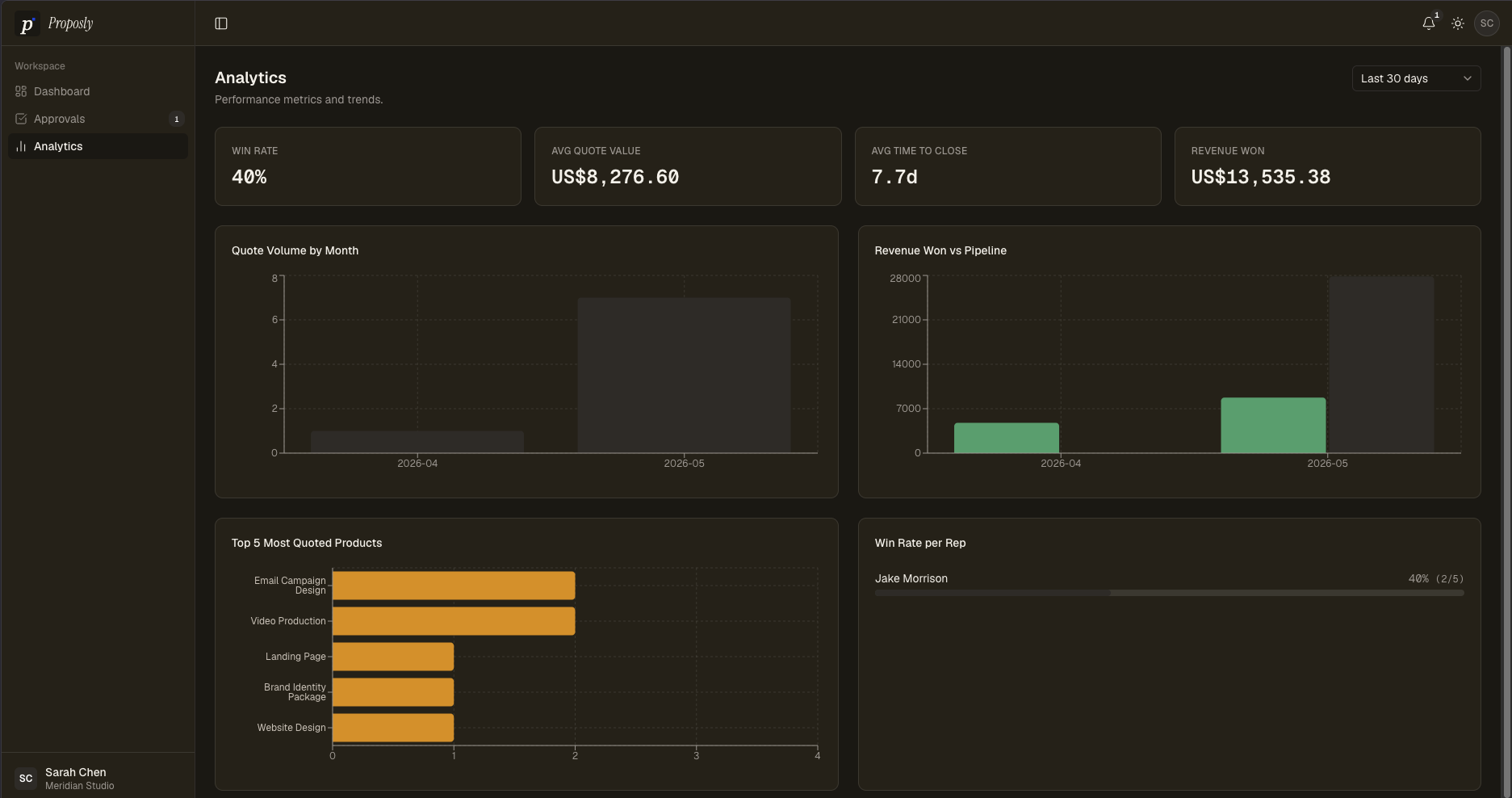Image resolution: width=1512 pixels, height=798 pixels.
Task: Click the Quote Volume by Month title
Action: 295,250
